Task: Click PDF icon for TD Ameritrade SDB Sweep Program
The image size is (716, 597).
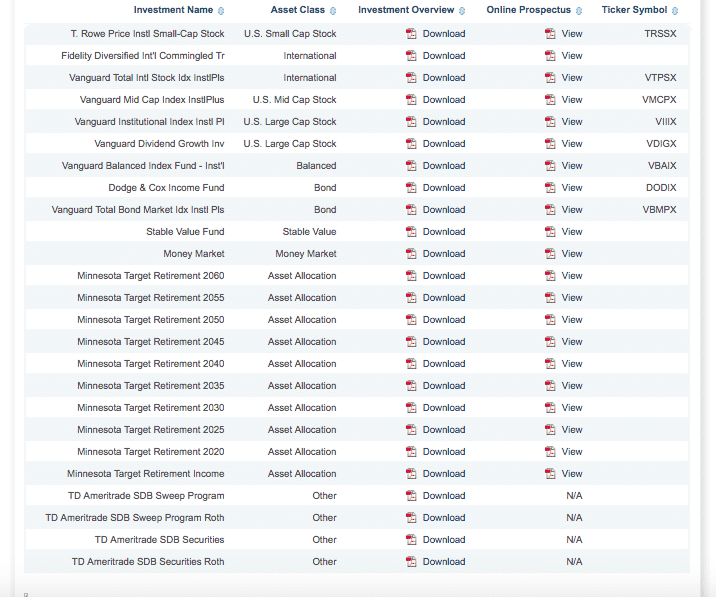Action: pyautogui.click(x=411, y=496)
